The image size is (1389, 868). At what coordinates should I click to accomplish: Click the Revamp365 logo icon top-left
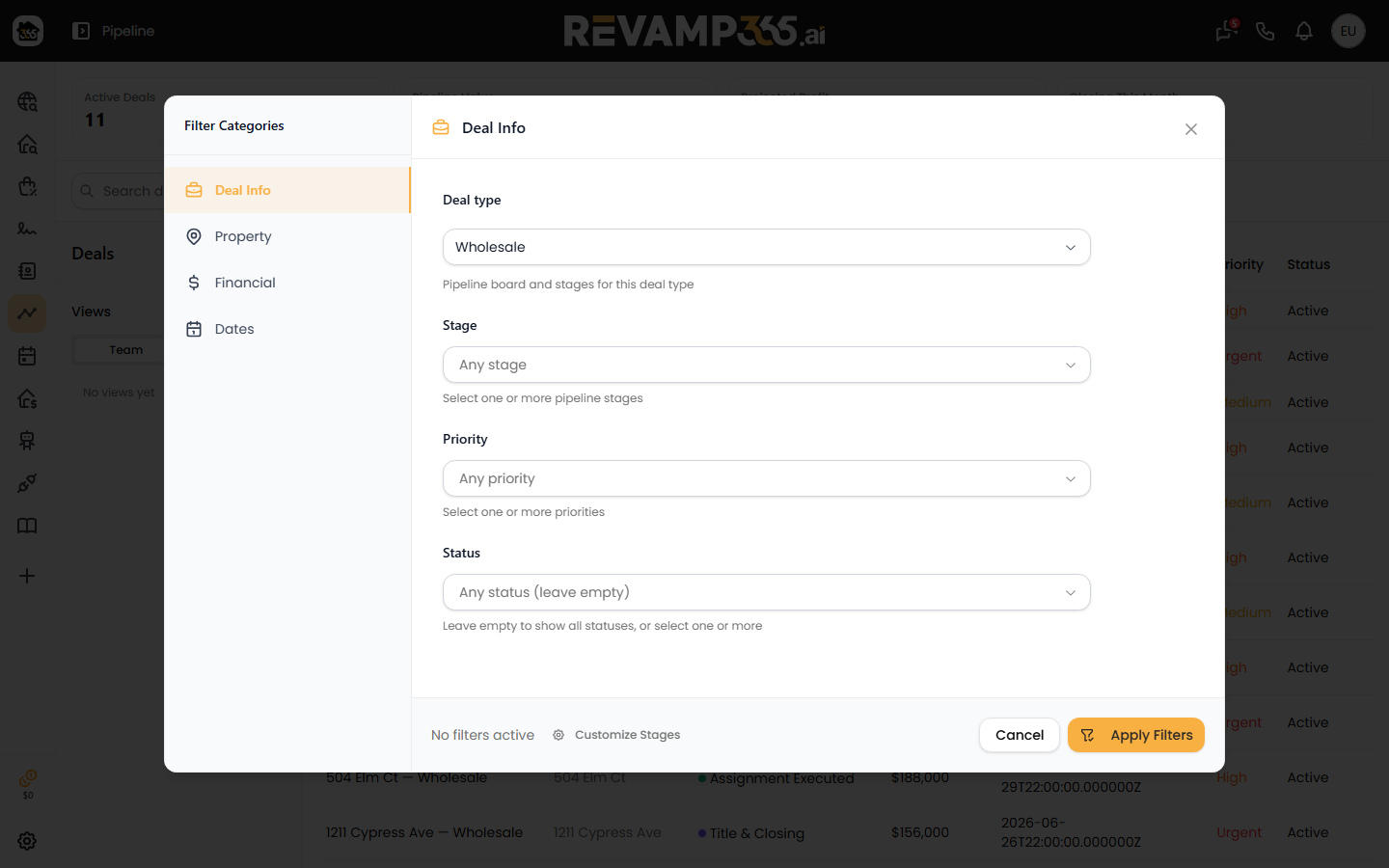pyautogui.click(x=28, y=31)
